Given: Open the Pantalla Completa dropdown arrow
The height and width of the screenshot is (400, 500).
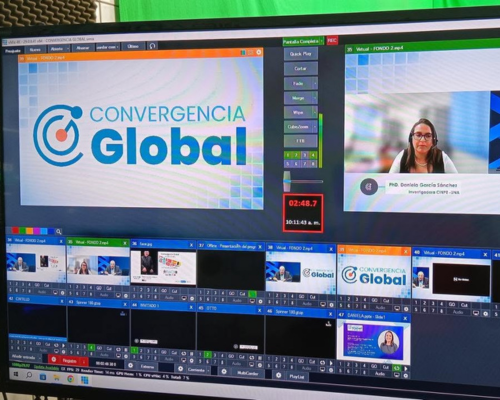Looking at the screenshot, I should click(x=322, y=41).
